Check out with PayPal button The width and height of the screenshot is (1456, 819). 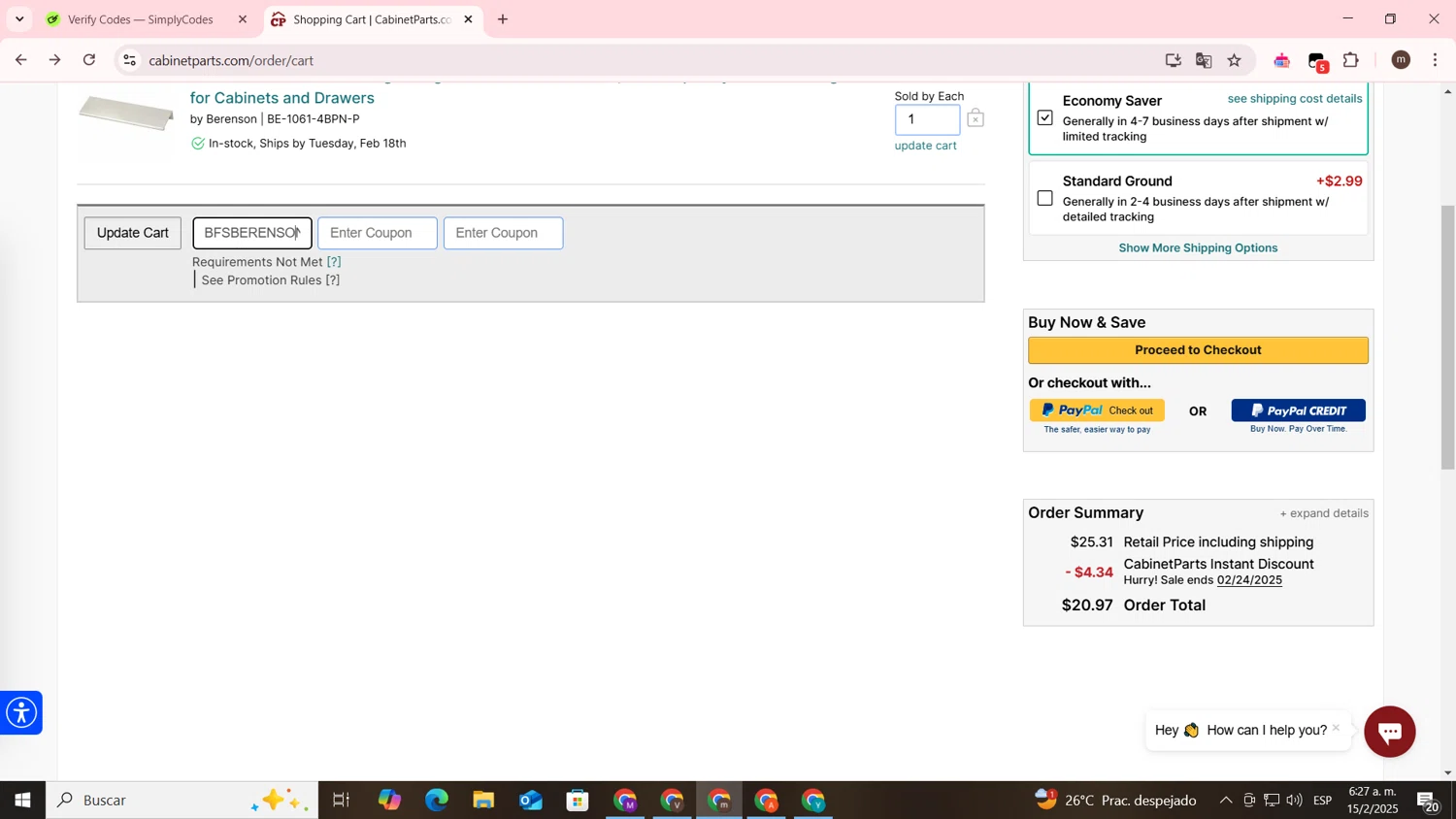coord(1097,410)
